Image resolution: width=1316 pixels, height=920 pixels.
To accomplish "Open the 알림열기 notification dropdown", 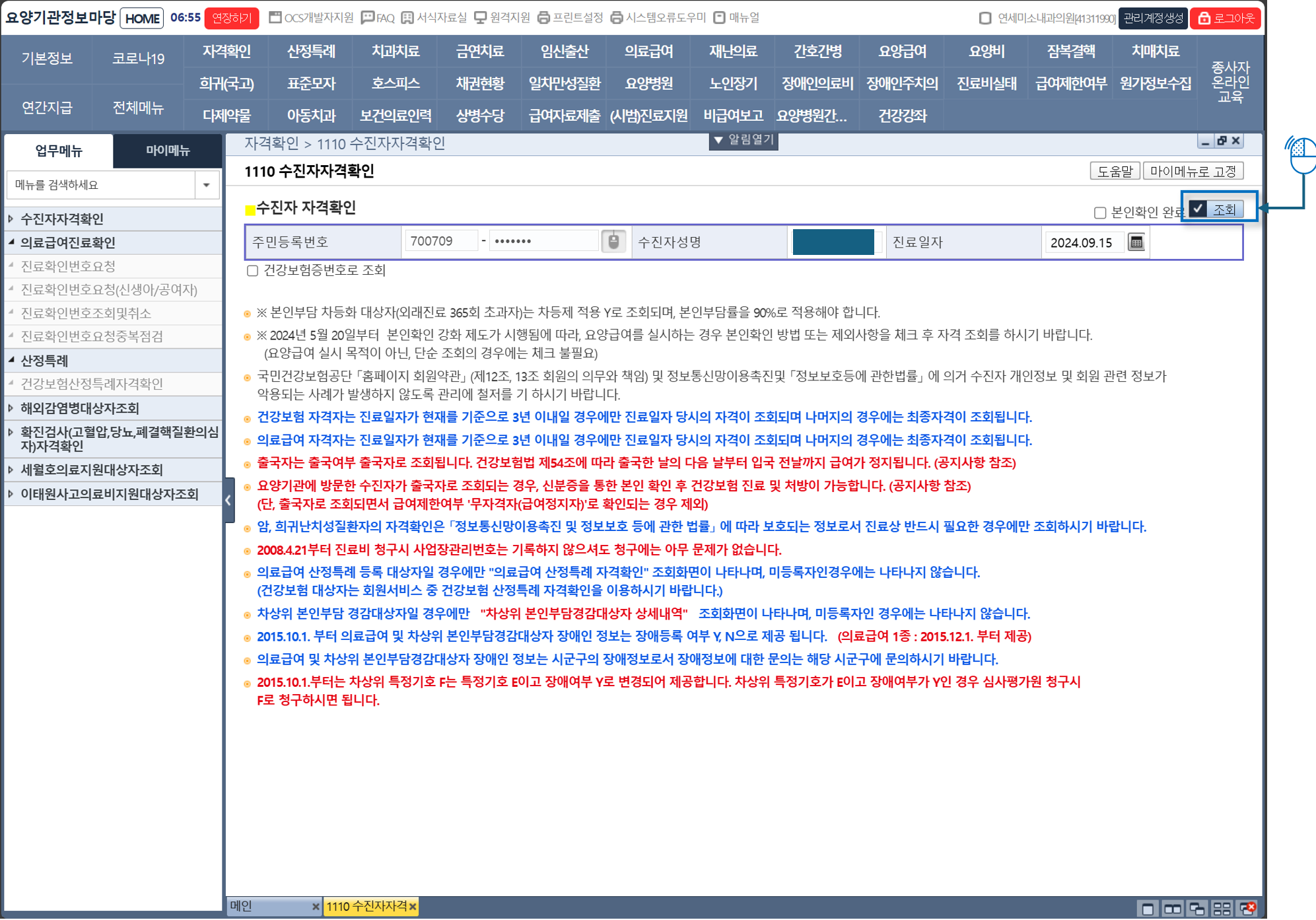I will pos(743,140).
